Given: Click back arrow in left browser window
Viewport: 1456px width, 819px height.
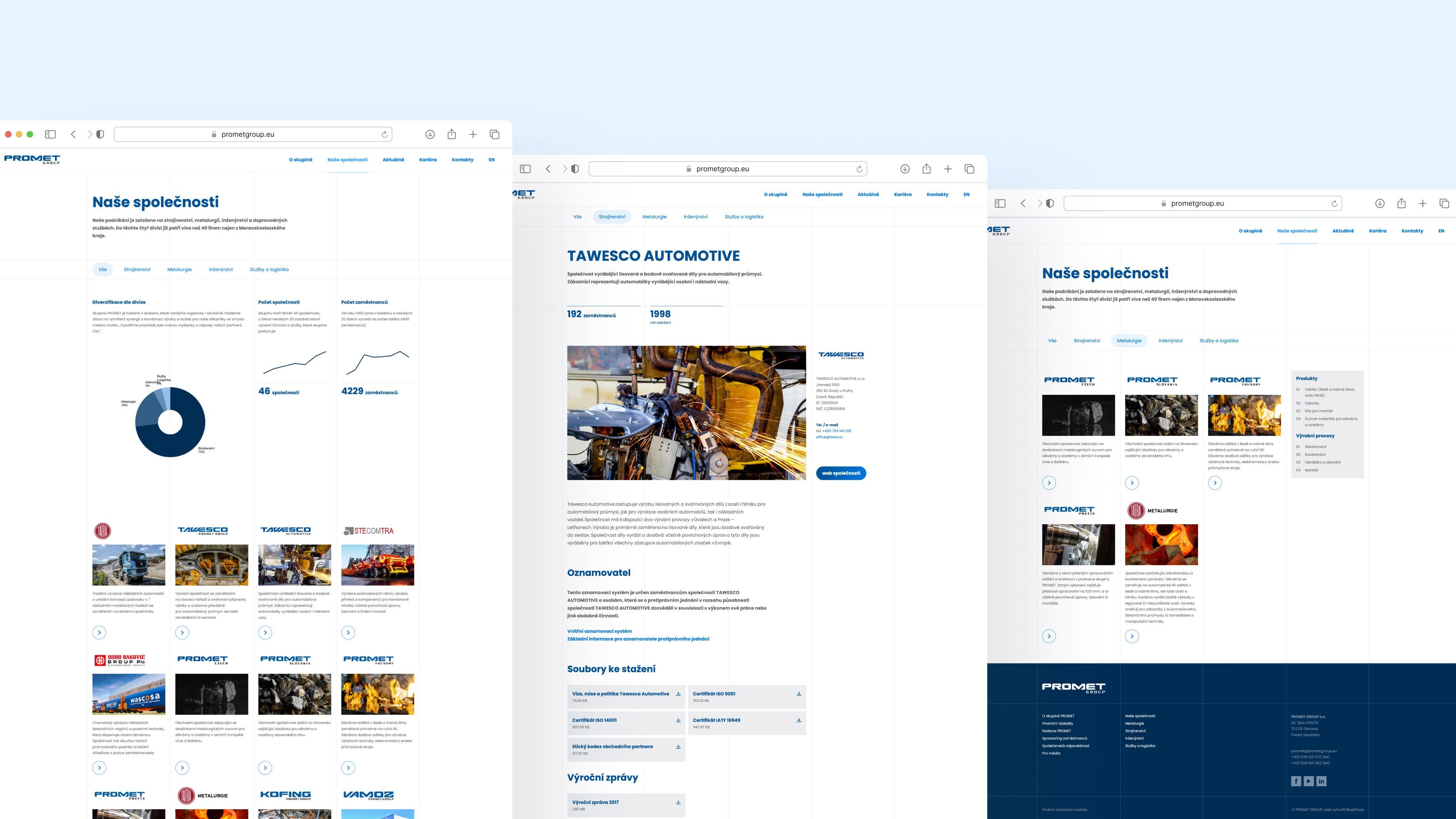Looking at the screenshot, I should 73,134.
